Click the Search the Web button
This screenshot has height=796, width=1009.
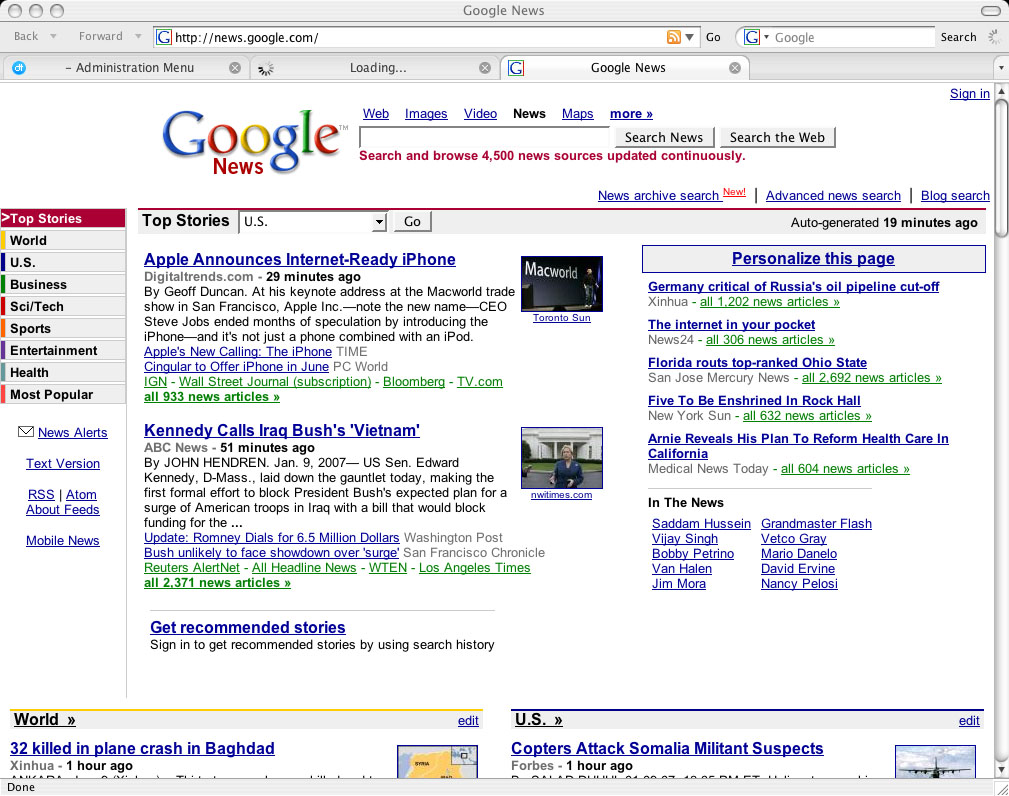(777, 137)
